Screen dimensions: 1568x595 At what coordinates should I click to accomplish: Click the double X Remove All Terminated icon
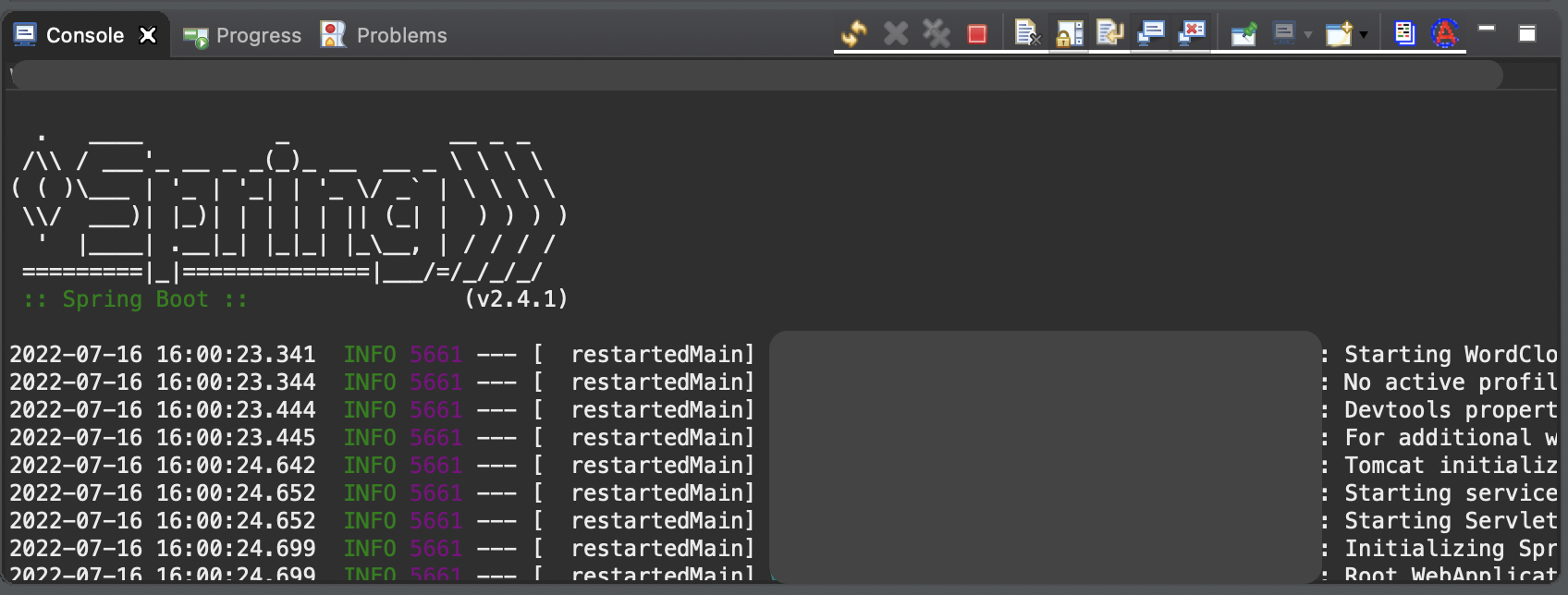936,34
